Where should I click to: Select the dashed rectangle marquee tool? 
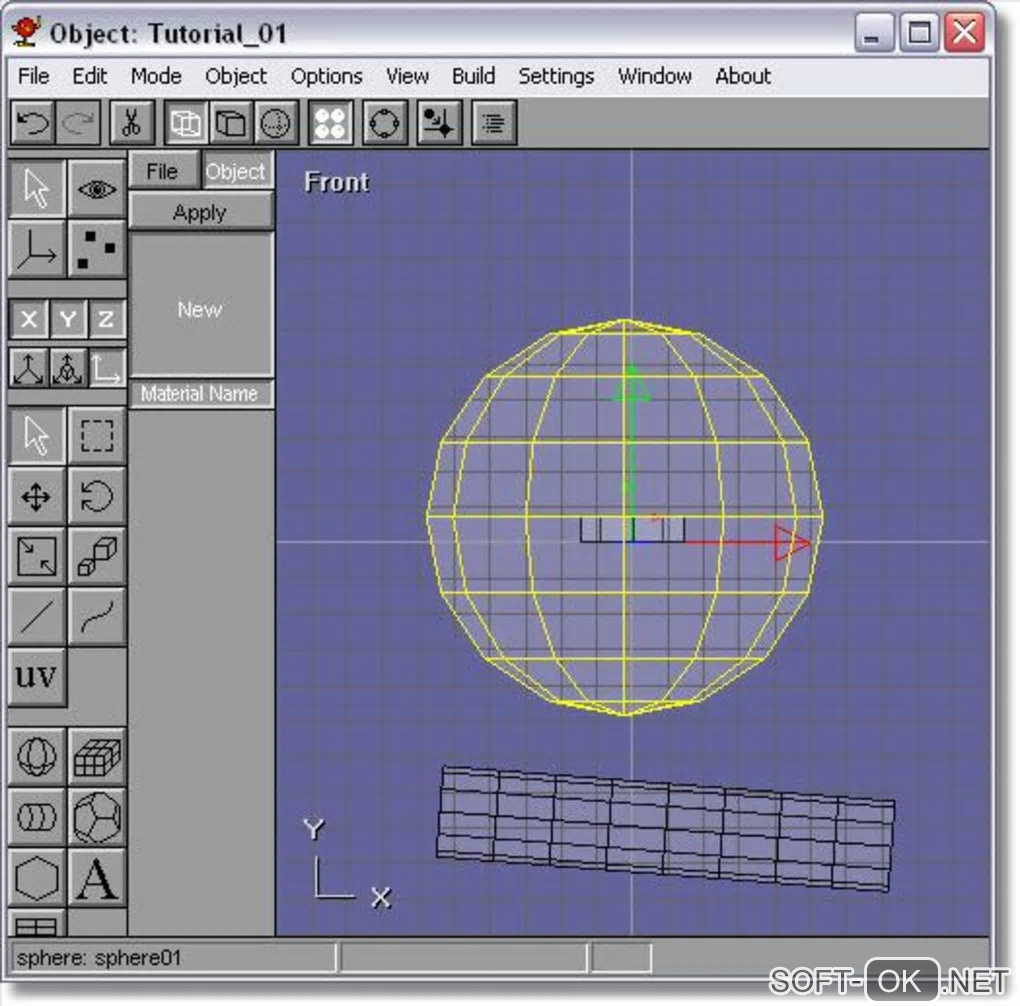pos(97,436)
